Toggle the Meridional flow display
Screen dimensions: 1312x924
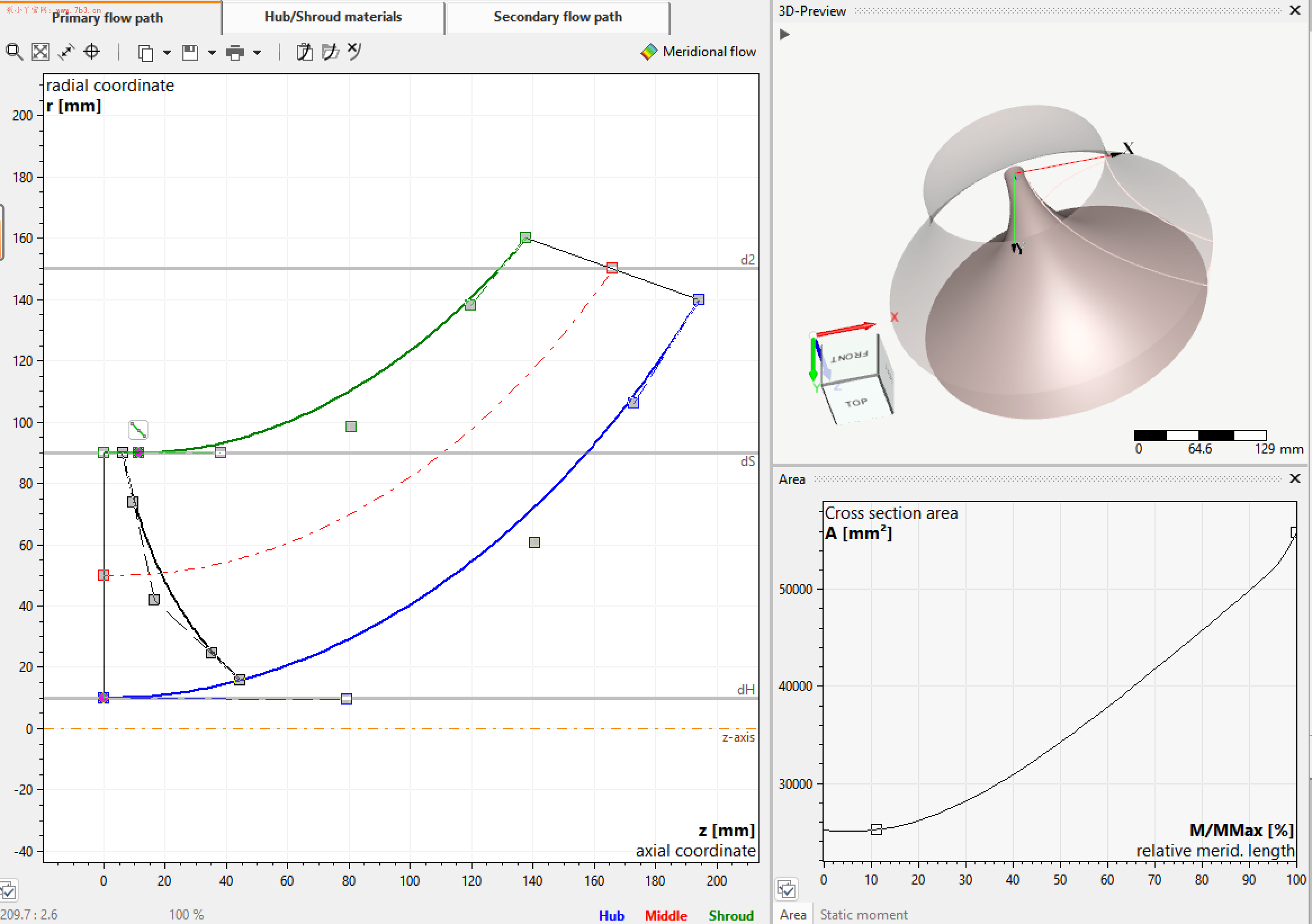pyautogui.click(x=698, y=52)
